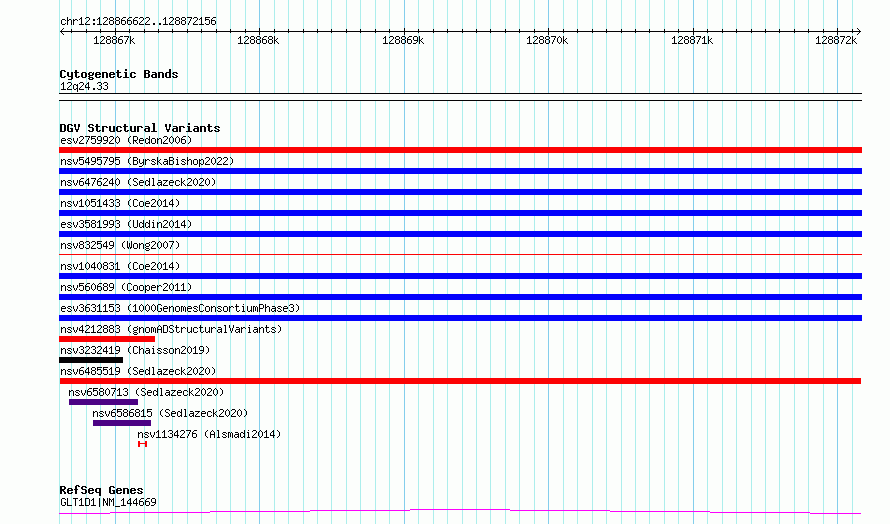Click the purple nsv6580713 (Sedlazeck2020) bar
The height and width of the screenshot is (524, 890).
[103, 402]
